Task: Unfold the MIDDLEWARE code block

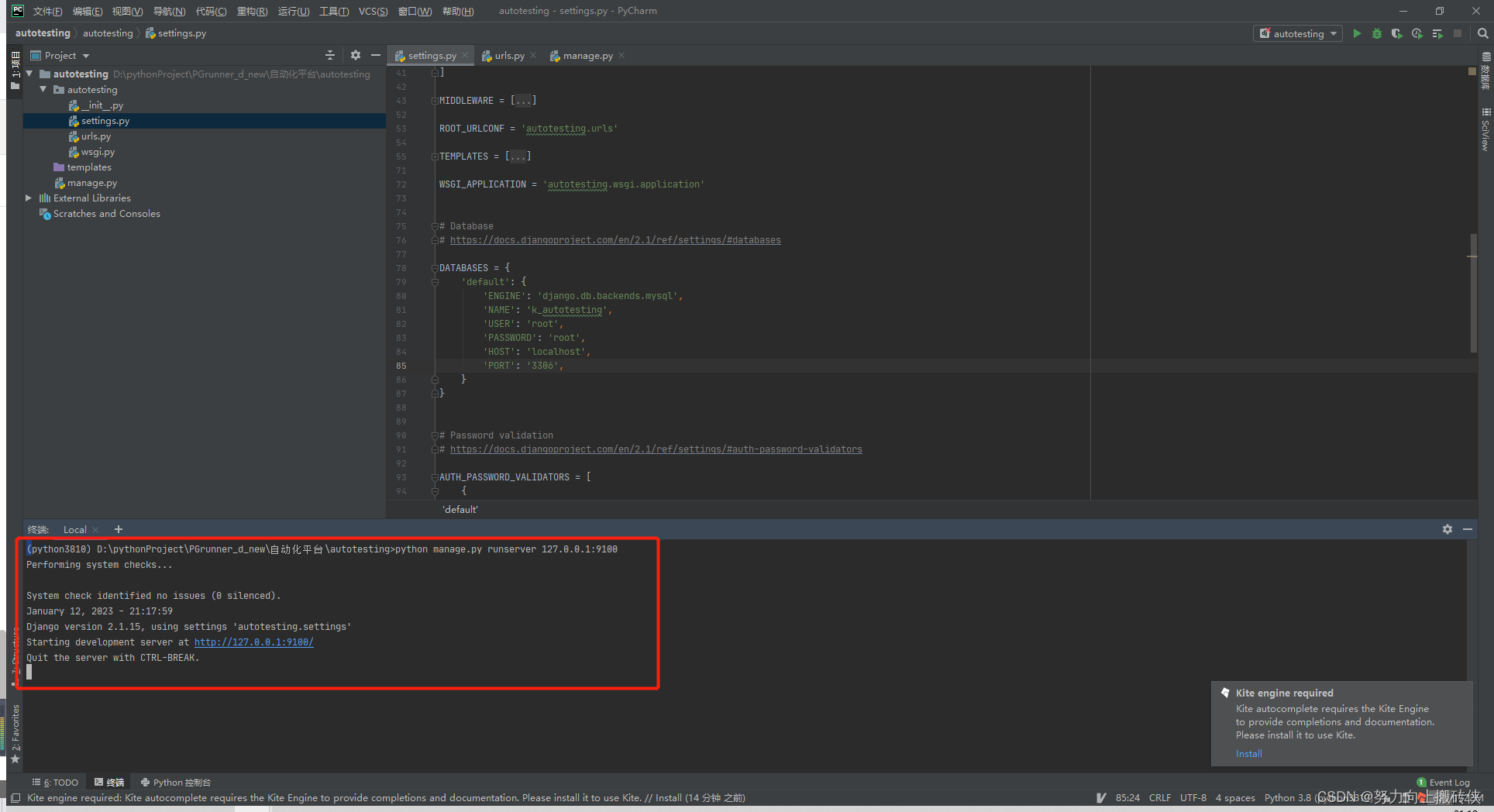Action: [x=435, y=101]
